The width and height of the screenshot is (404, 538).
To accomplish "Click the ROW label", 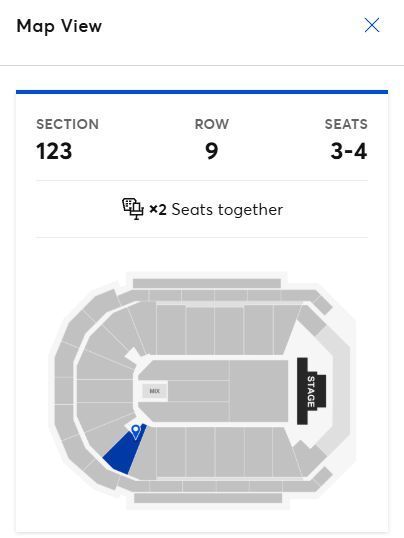I will pos(211,124).
